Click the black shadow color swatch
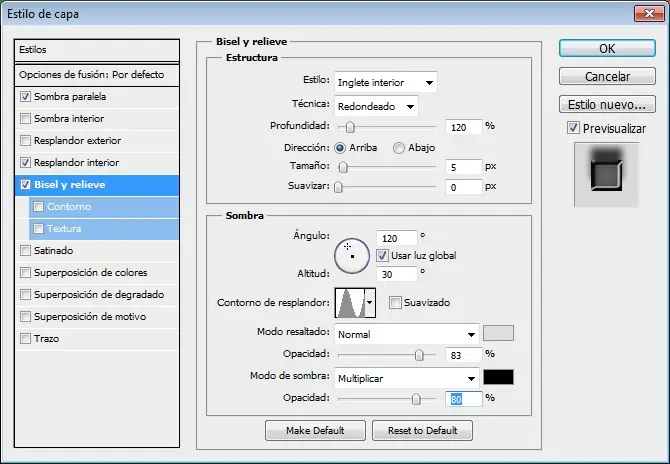Screen dimensions: 670x464 click(x=498, y=377)
